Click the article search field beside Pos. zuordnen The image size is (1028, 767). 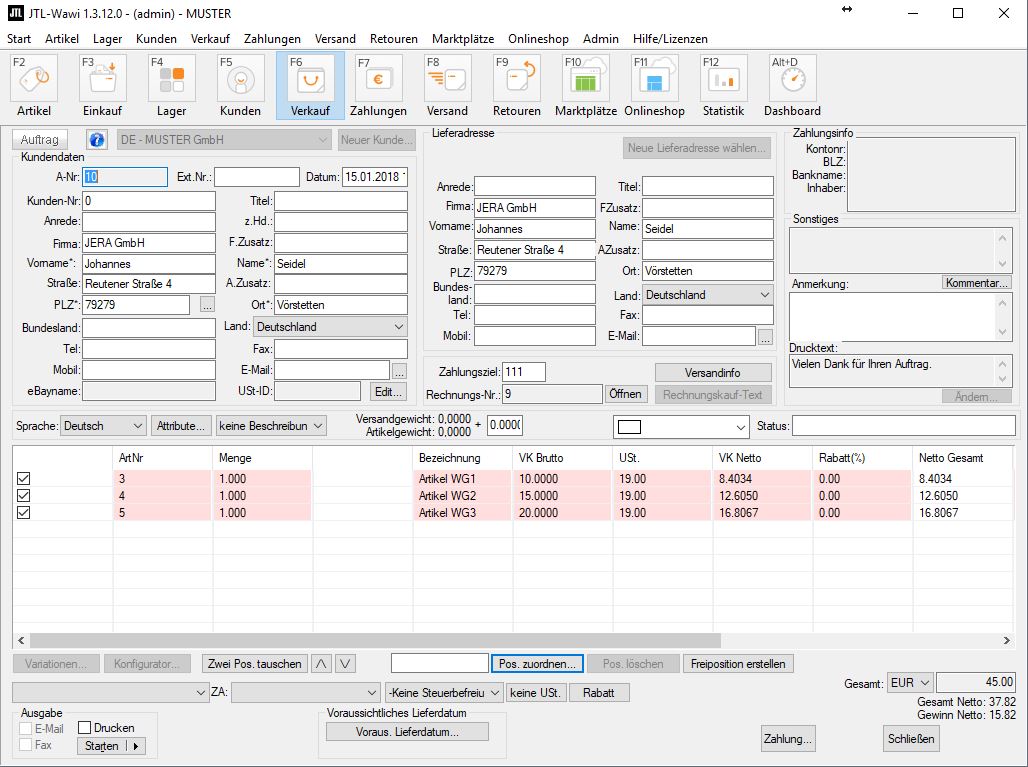click(x=440, y=663)
